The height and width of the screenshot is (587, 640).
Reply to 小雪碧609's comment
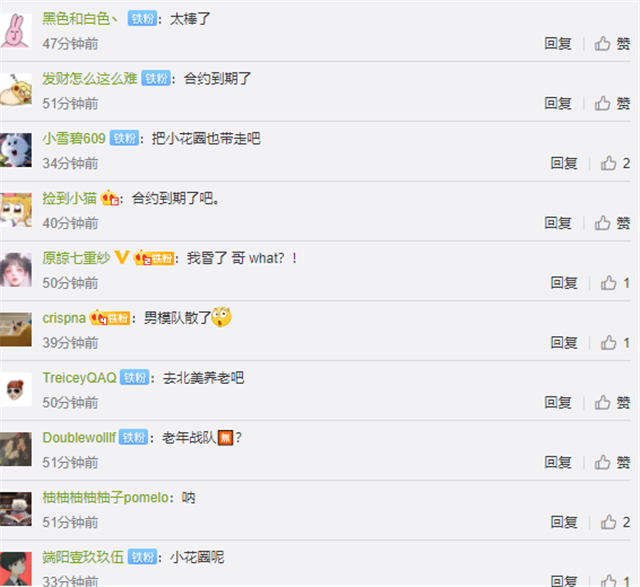(x=564, y=163)
